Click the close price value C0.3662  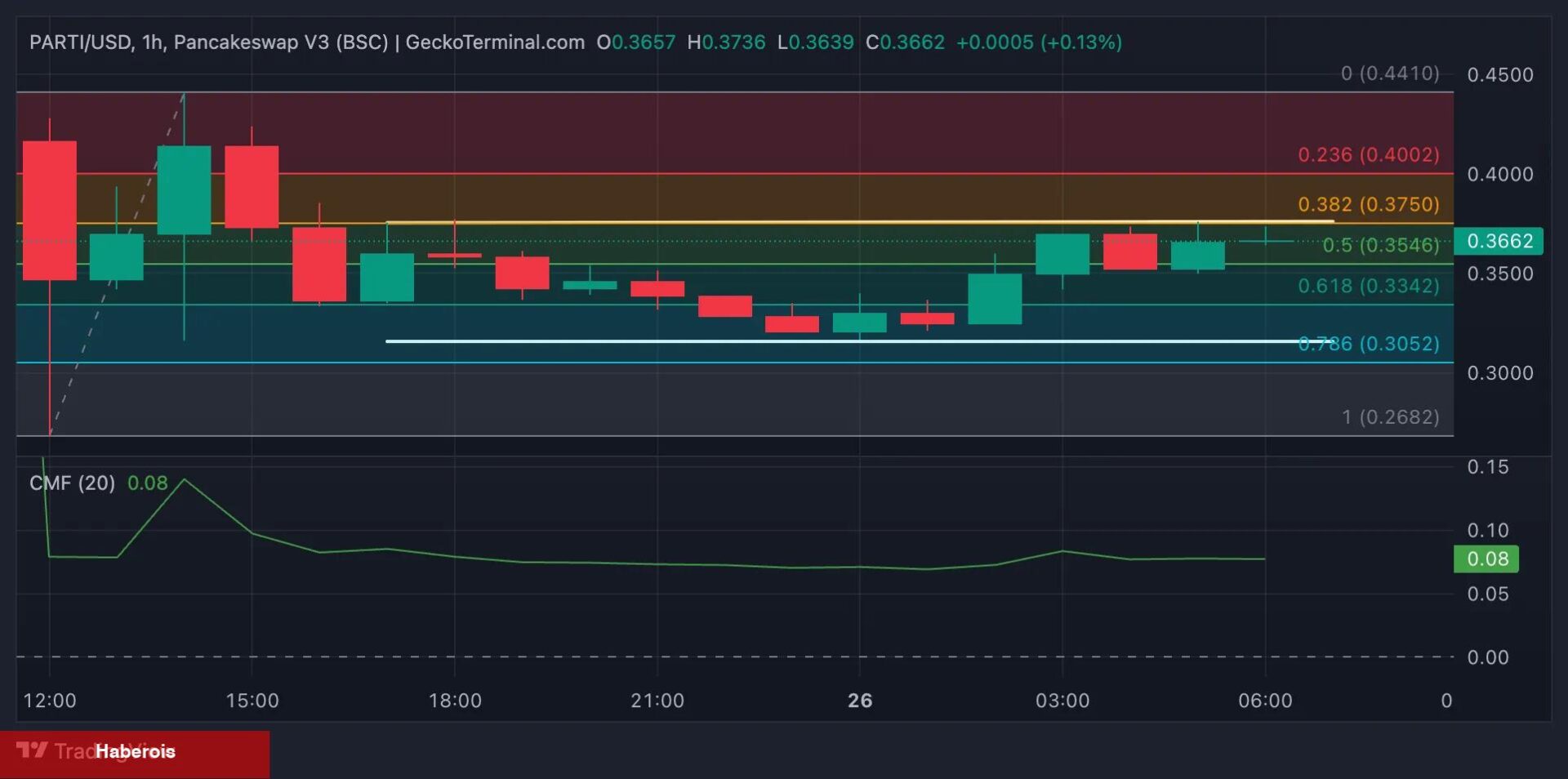coord(905,42)
